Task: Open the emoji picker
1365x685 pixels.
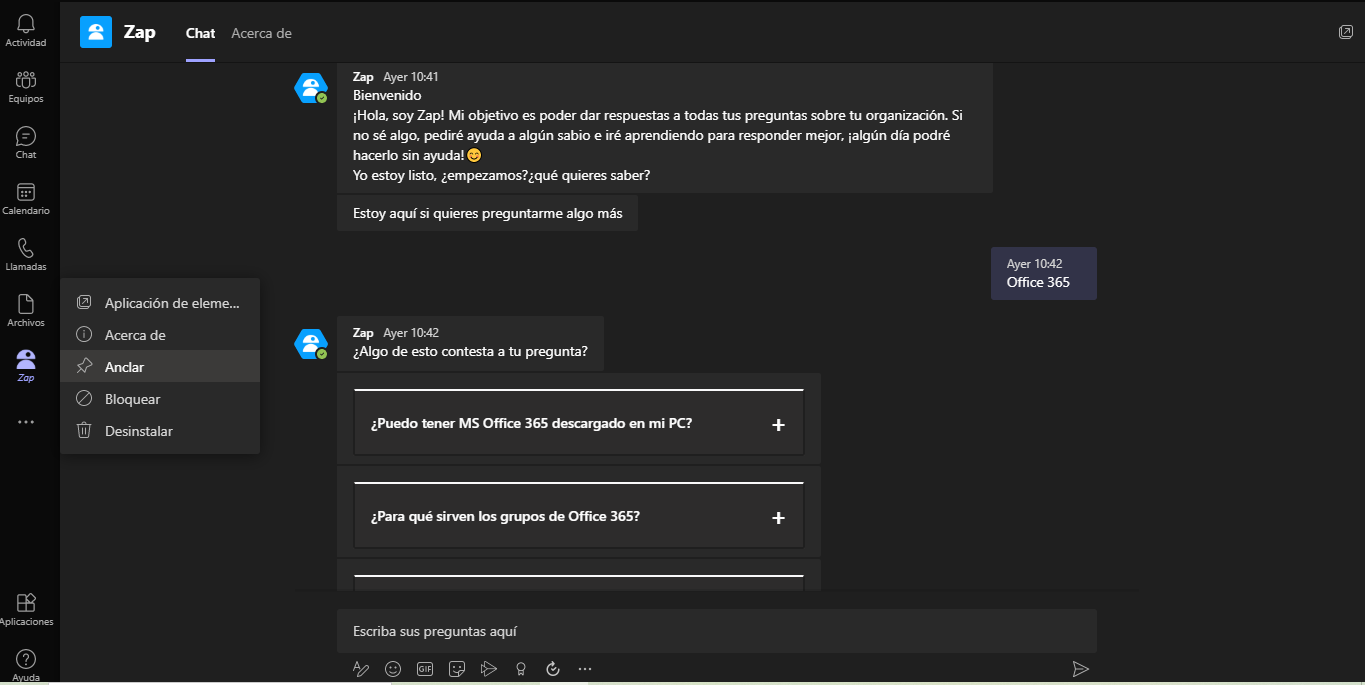Action: click(x=393, y=668)
